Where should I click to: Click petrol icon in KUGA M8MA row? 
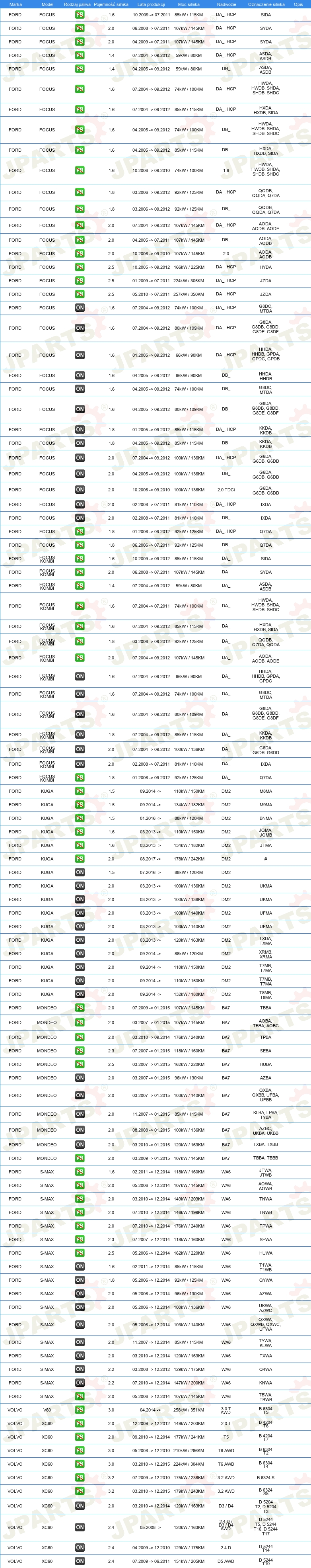click(x=80, y=791)
